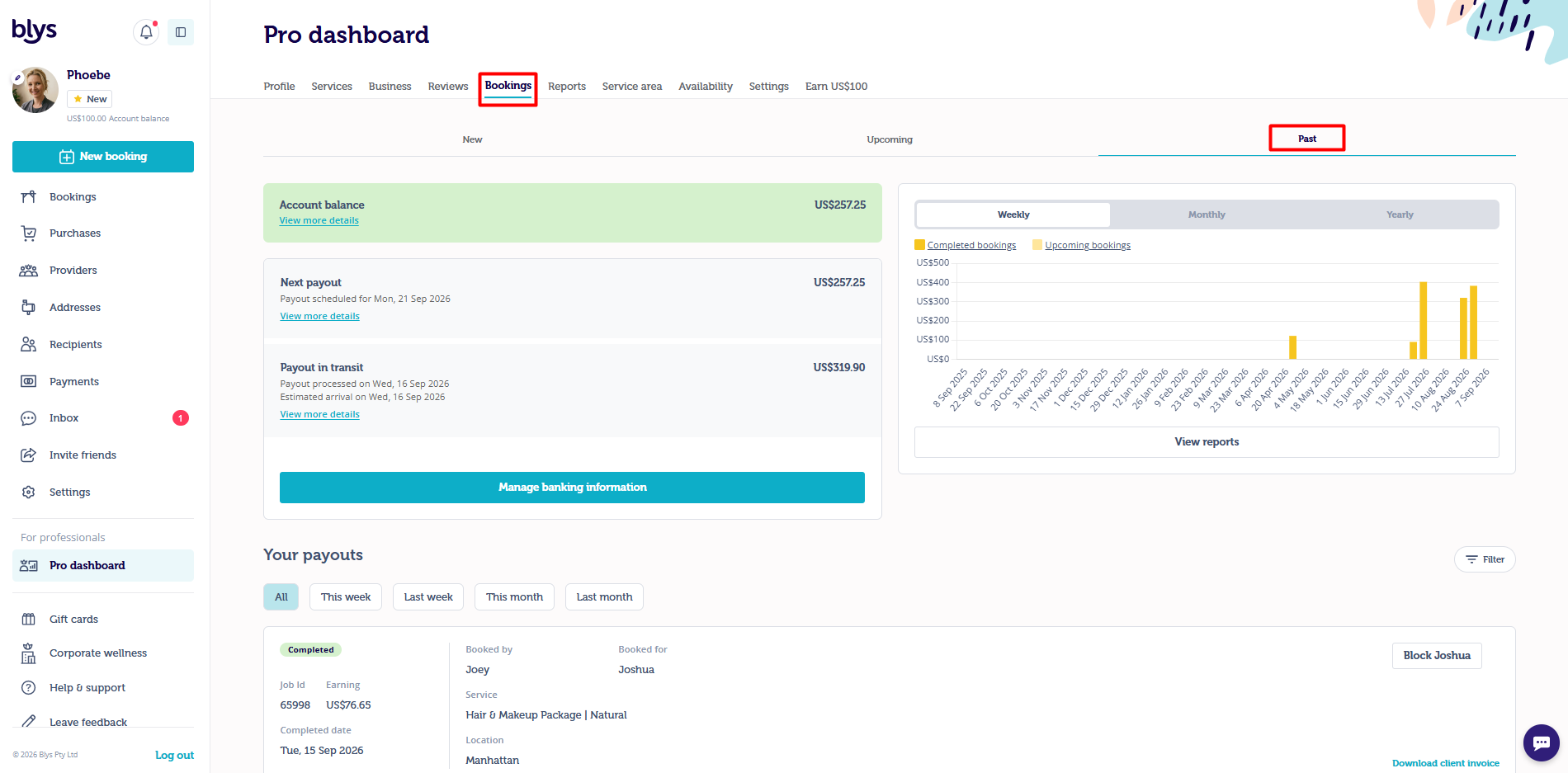1568x773 pixels.
Task: Click Download client invoice link
Action: (1446, 763)
